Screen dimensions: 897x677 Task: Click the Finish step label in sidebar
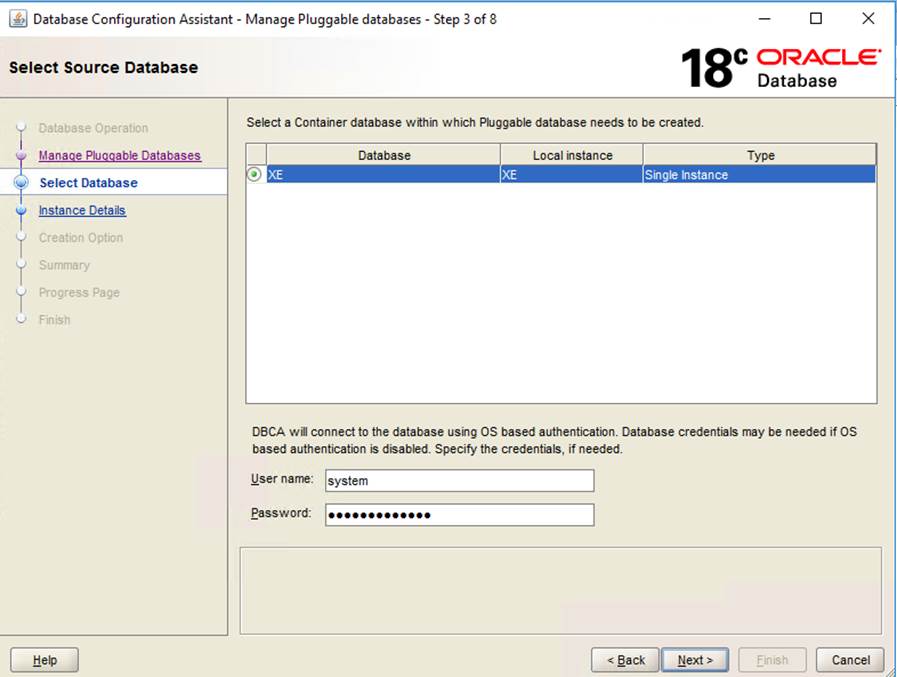click(54, 320)
